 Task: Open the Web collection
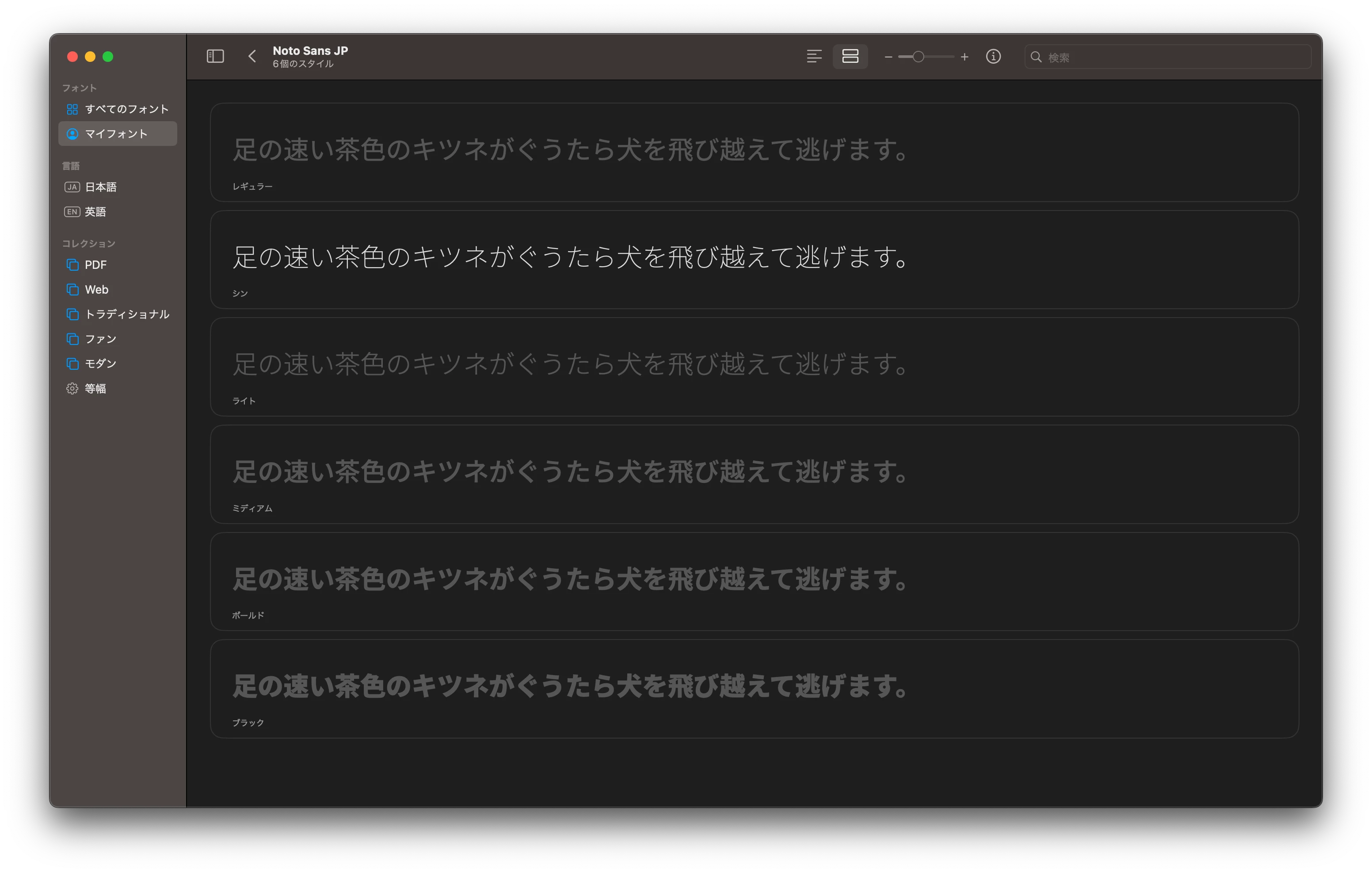tap(96, 290)
